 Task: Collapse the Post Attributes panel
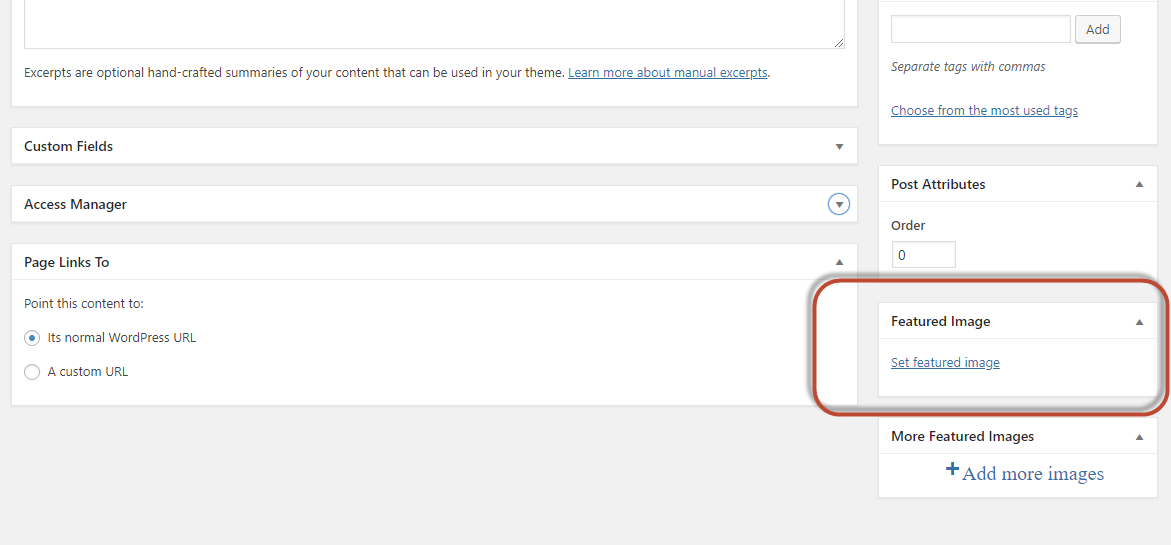(x=1139, y=185)
